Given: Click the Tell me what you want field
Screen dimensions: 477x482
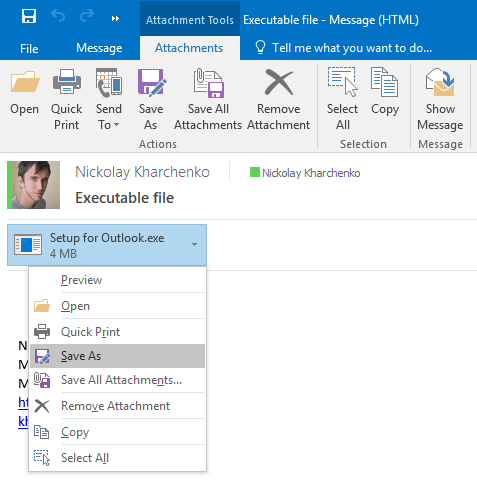Looking at the screenshot, I should click(352, 48).
